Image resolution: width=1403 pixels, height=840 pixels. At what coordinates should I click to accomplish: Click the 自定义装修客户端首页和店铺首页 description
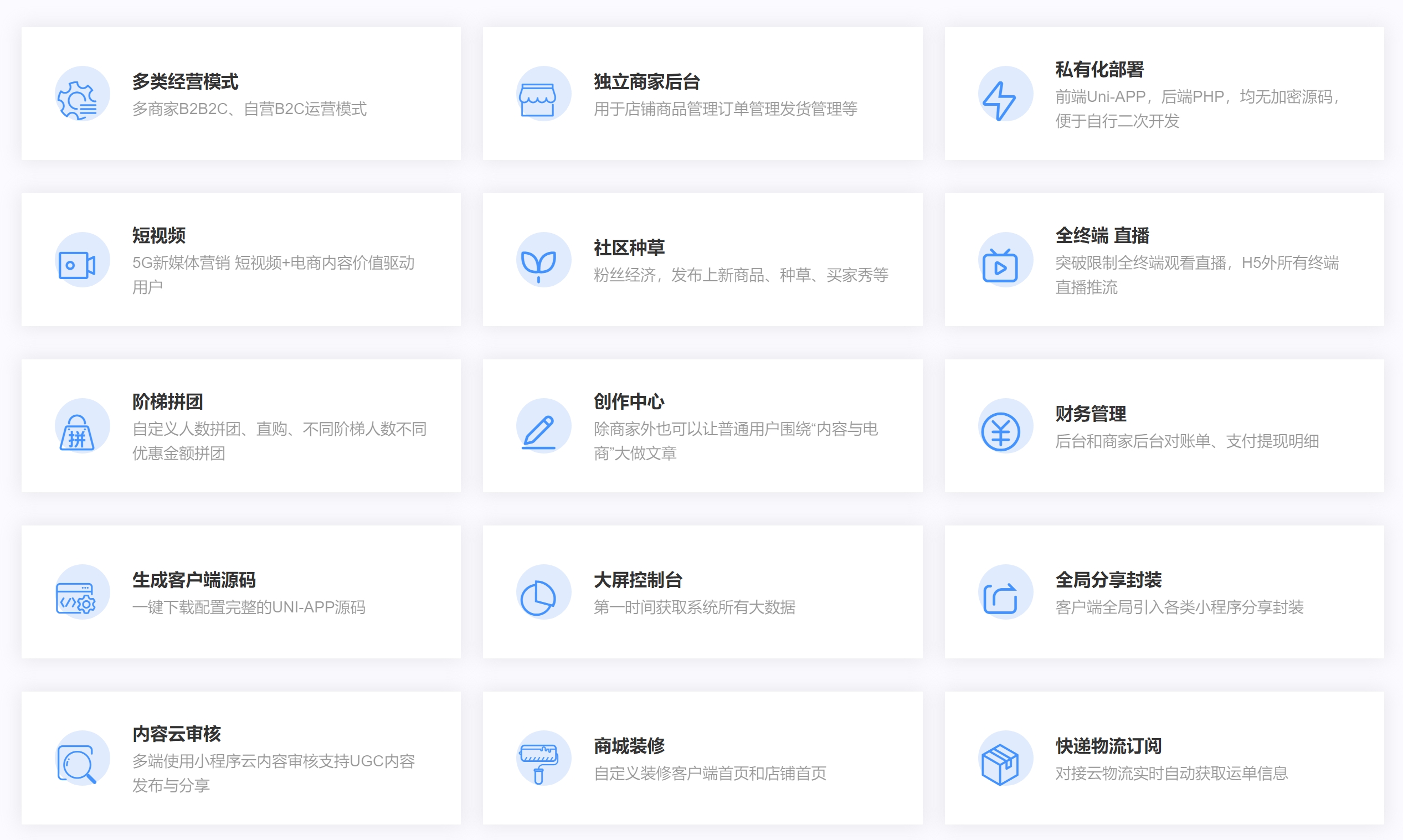click(710, 773)
